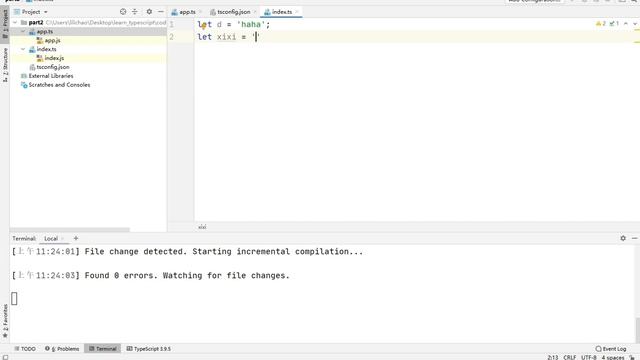
Task: Open the Event Log
Action: coord(611,349)
